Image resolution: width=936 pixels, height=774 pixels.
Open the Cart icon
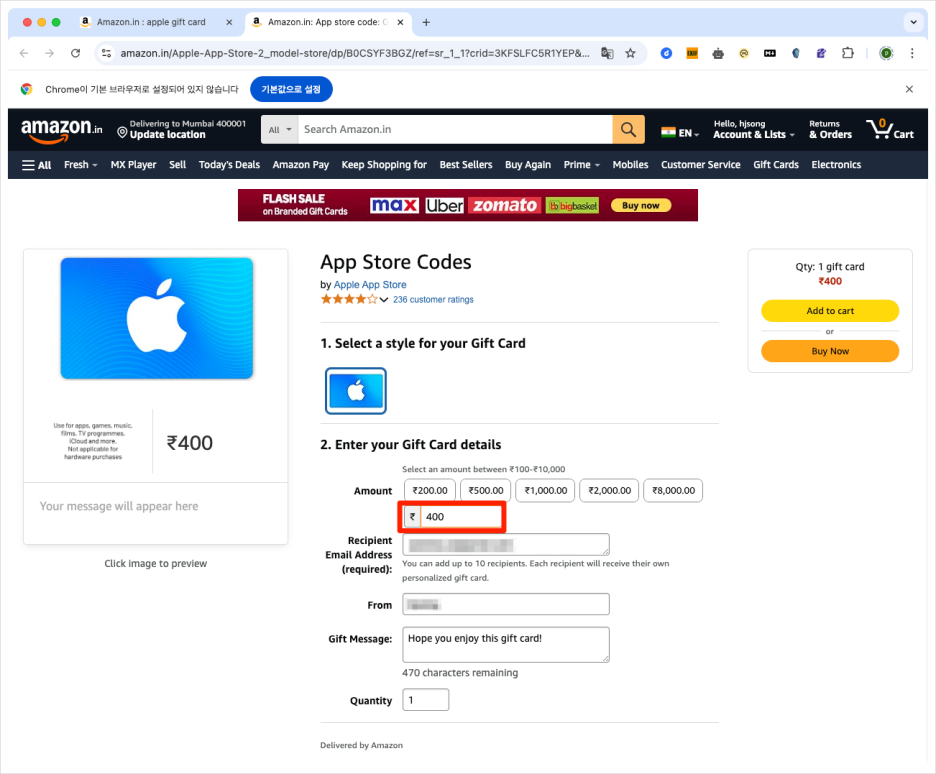pos(890,129)
